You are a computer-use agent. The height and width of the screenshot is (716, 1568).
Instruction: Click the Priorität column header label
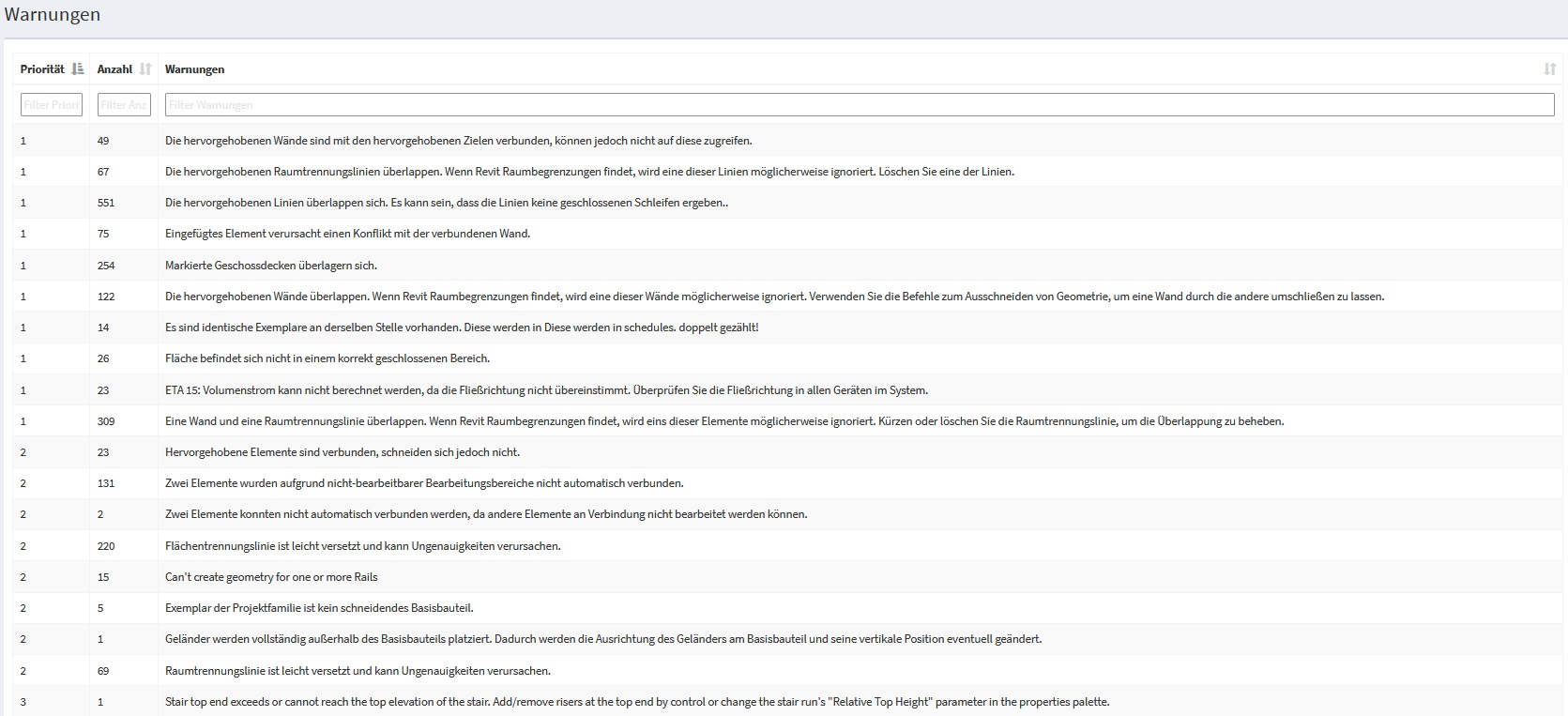(42, 69)
